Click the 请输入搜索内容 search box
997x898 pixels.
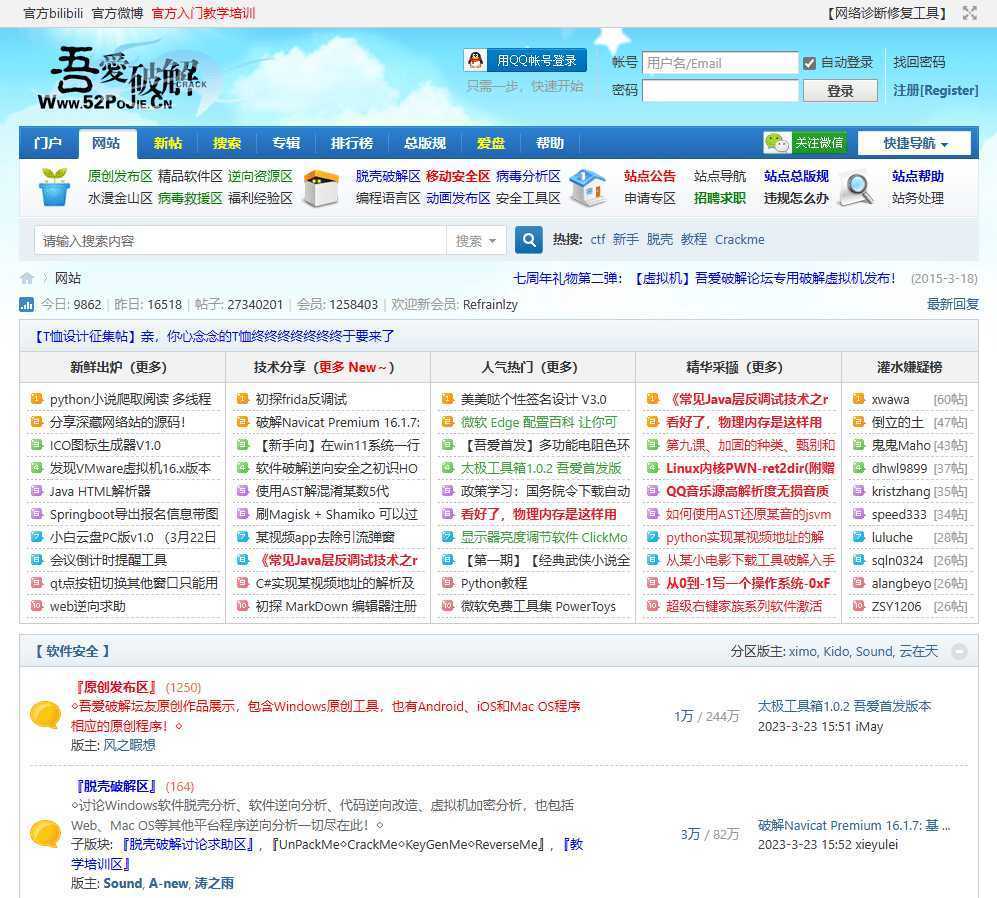pos(240,240)
